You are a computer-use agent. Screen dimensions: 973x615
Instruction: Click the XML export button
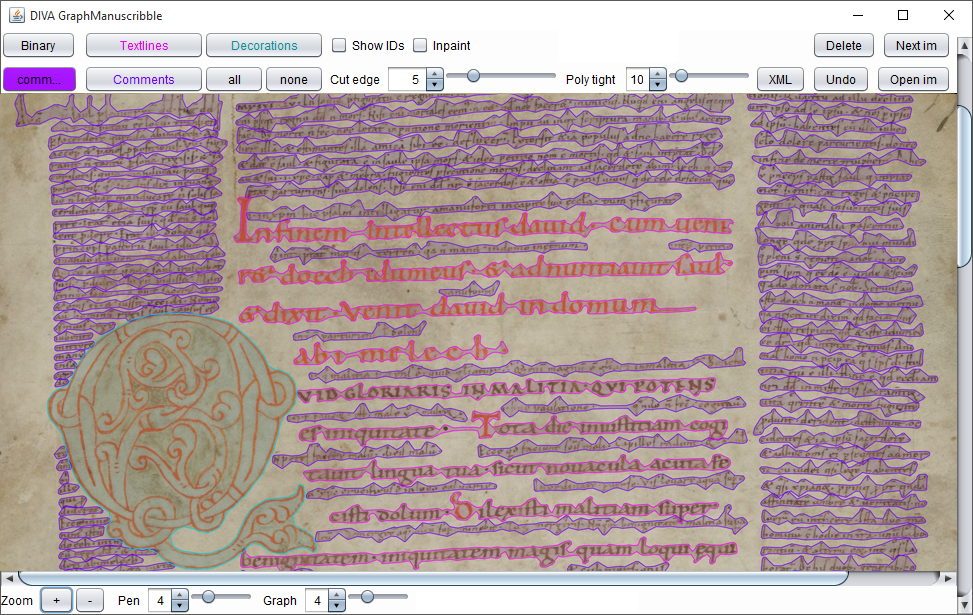[x=780, y=79]
